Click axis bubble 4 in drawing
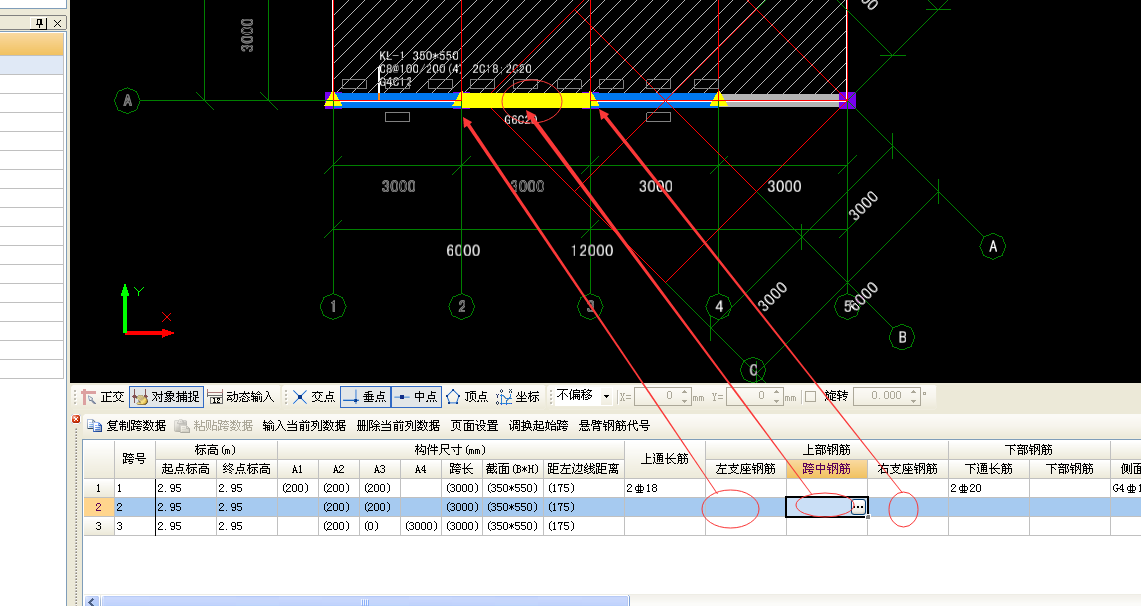This screenshot has width=1141, height=606. point(719,306)
